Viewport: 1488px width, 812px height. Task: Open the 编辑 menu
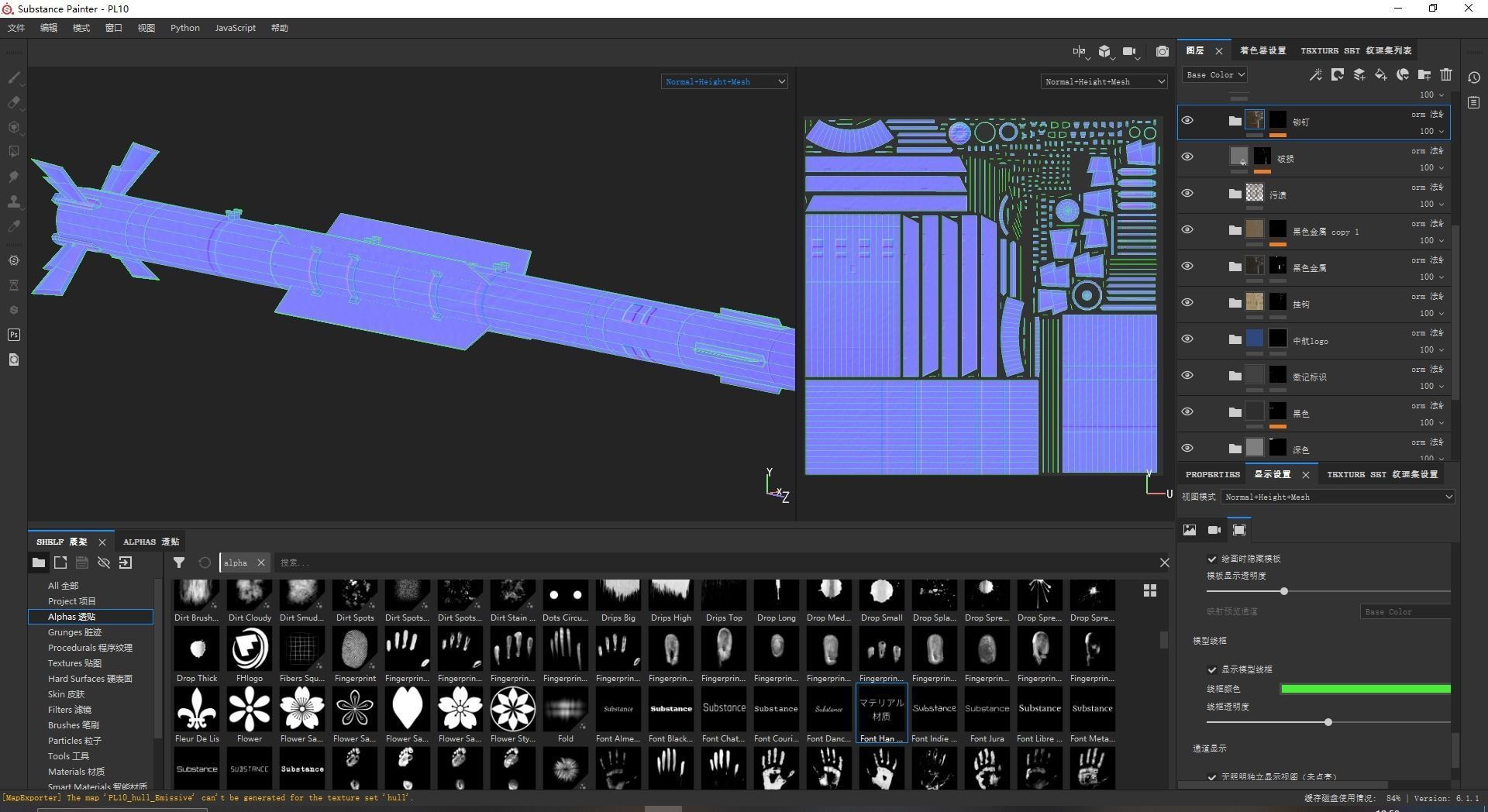pyautogui.click(x=49, y=28)
